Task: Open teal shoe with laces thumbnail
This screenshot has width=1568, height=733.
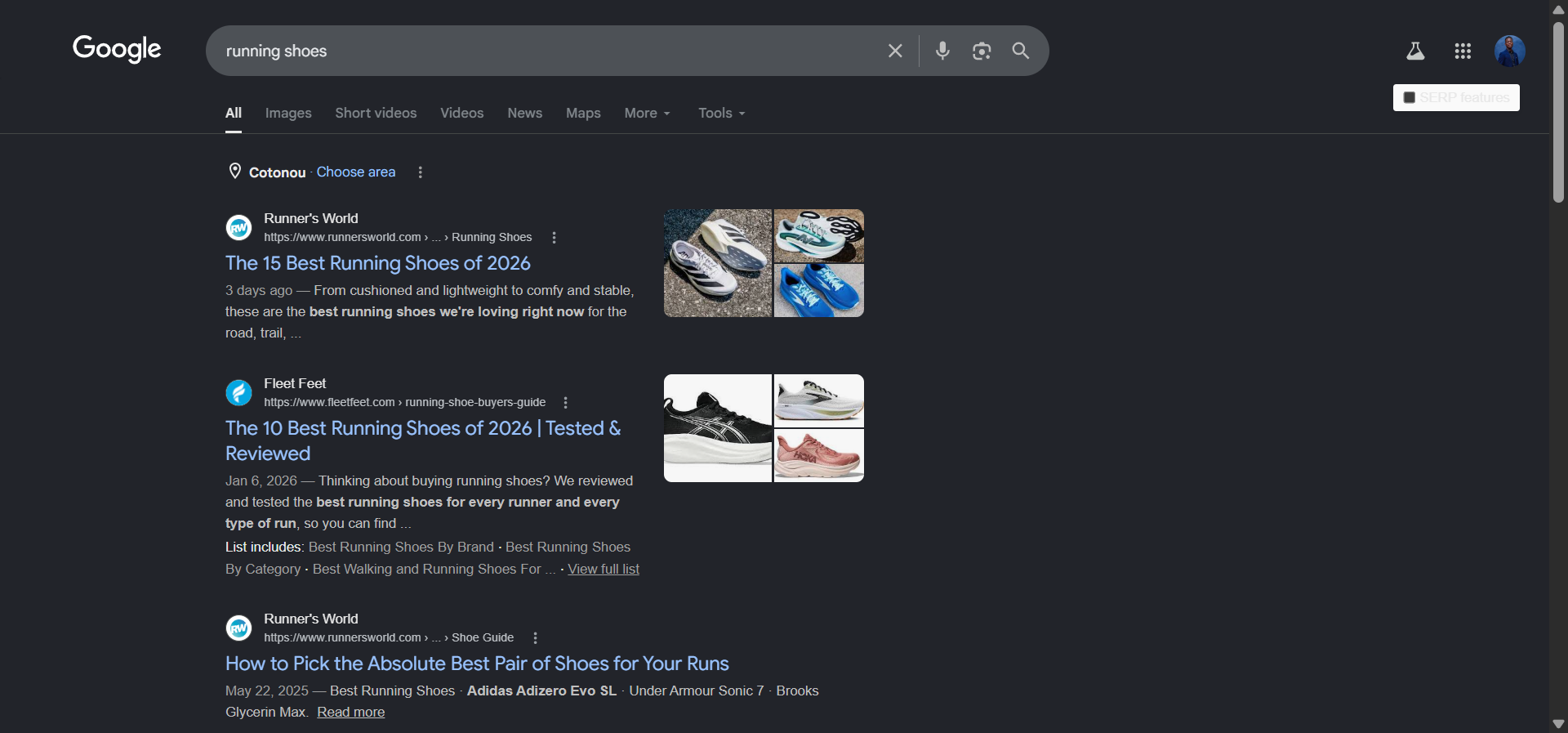Action: point(819,235)
